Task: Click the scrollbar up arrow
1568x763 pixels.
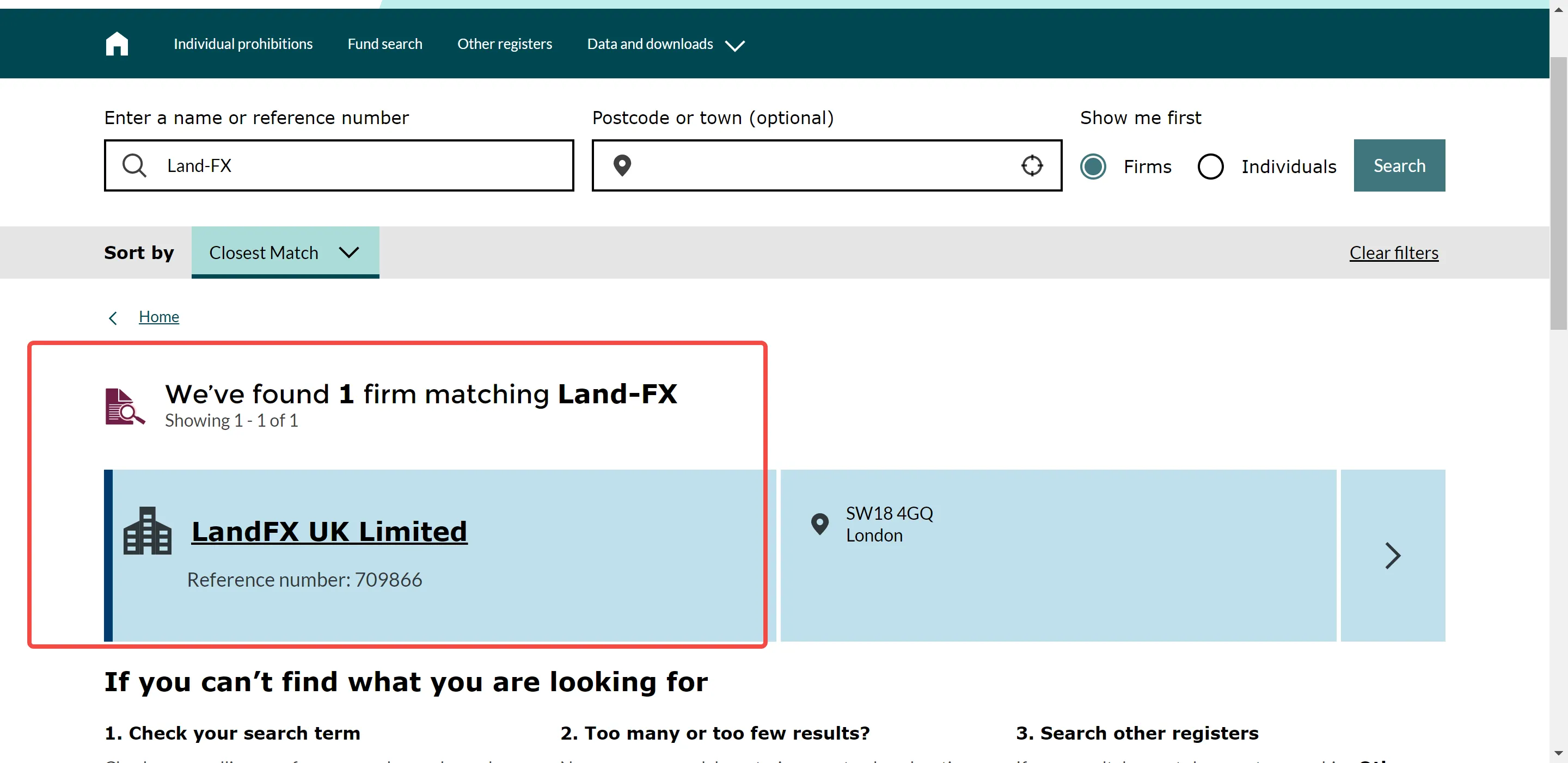Action: [x=1558, y=9]
